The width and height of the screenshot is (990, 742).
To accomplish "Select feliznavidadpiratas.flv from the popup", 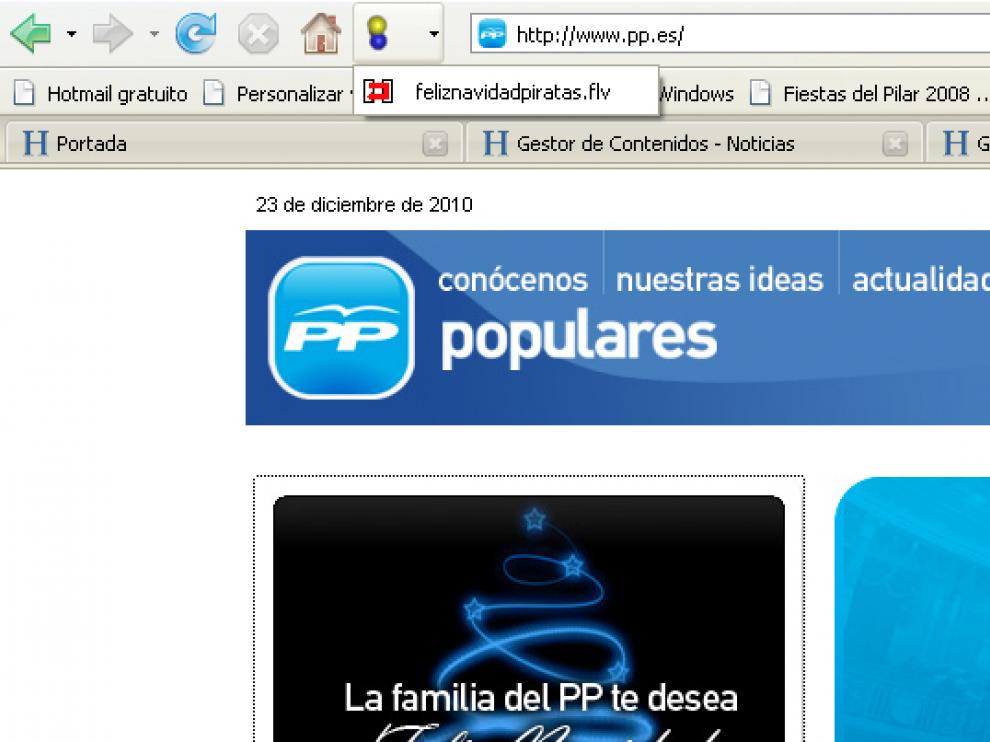I will [506, 92].
